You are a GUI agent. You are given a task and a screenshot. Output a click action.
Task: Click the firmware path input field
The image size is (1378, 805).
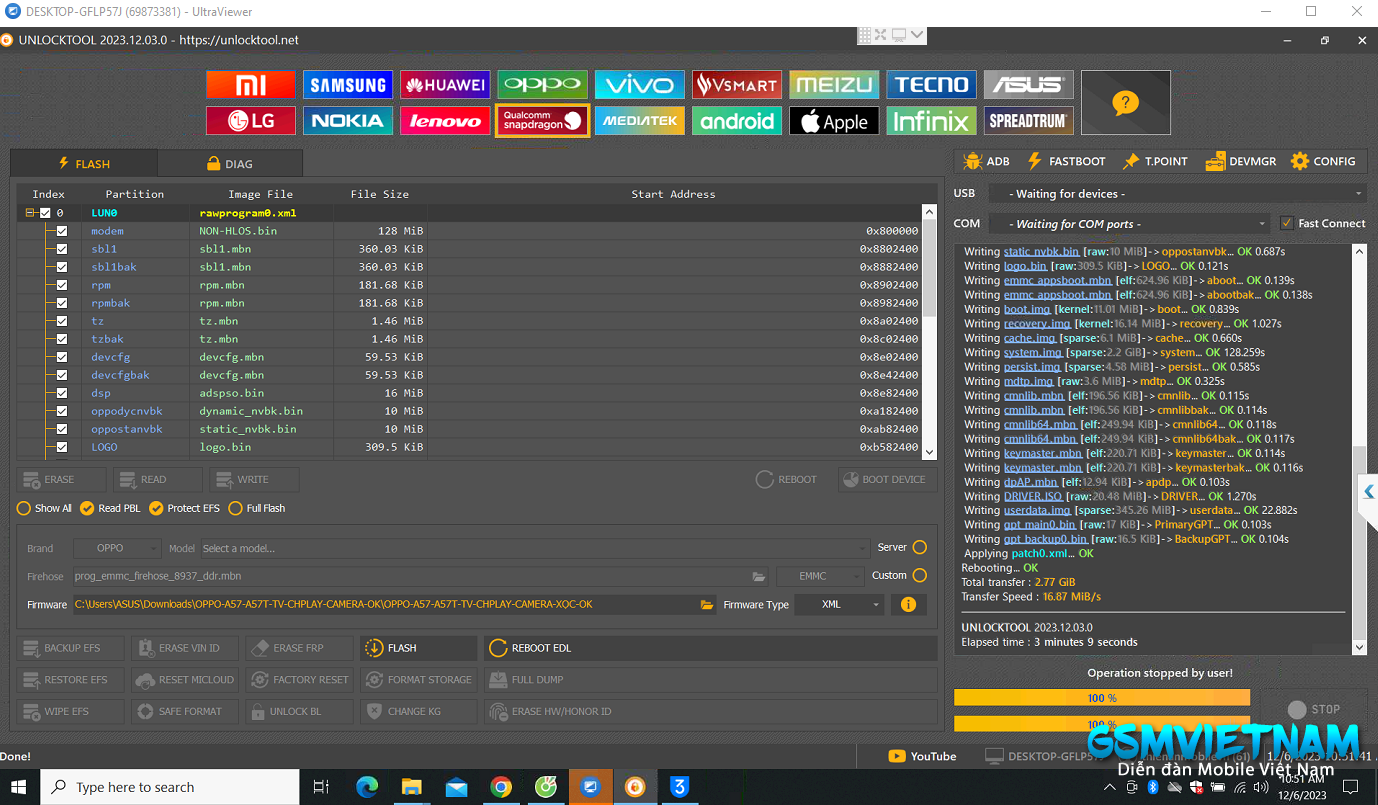pos(385,605)
